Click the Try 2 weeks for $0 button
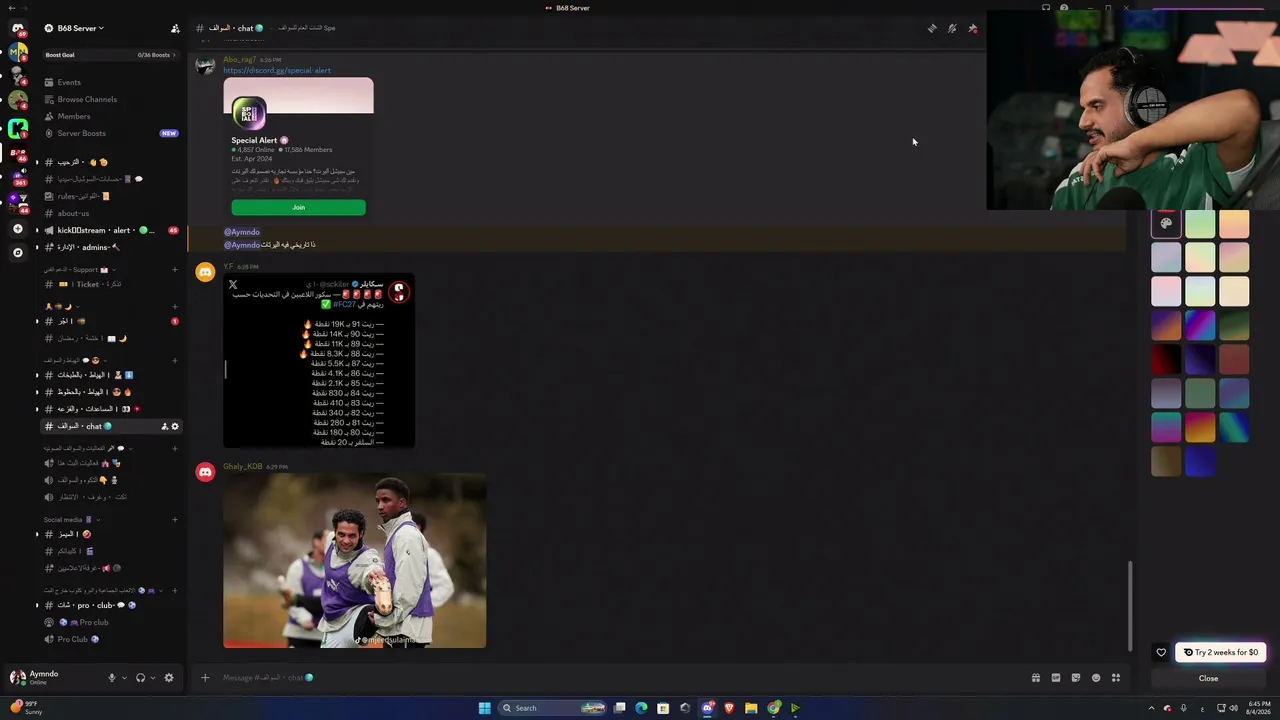This screenshot has height=720, width=1280. [x=1221, y=652]
